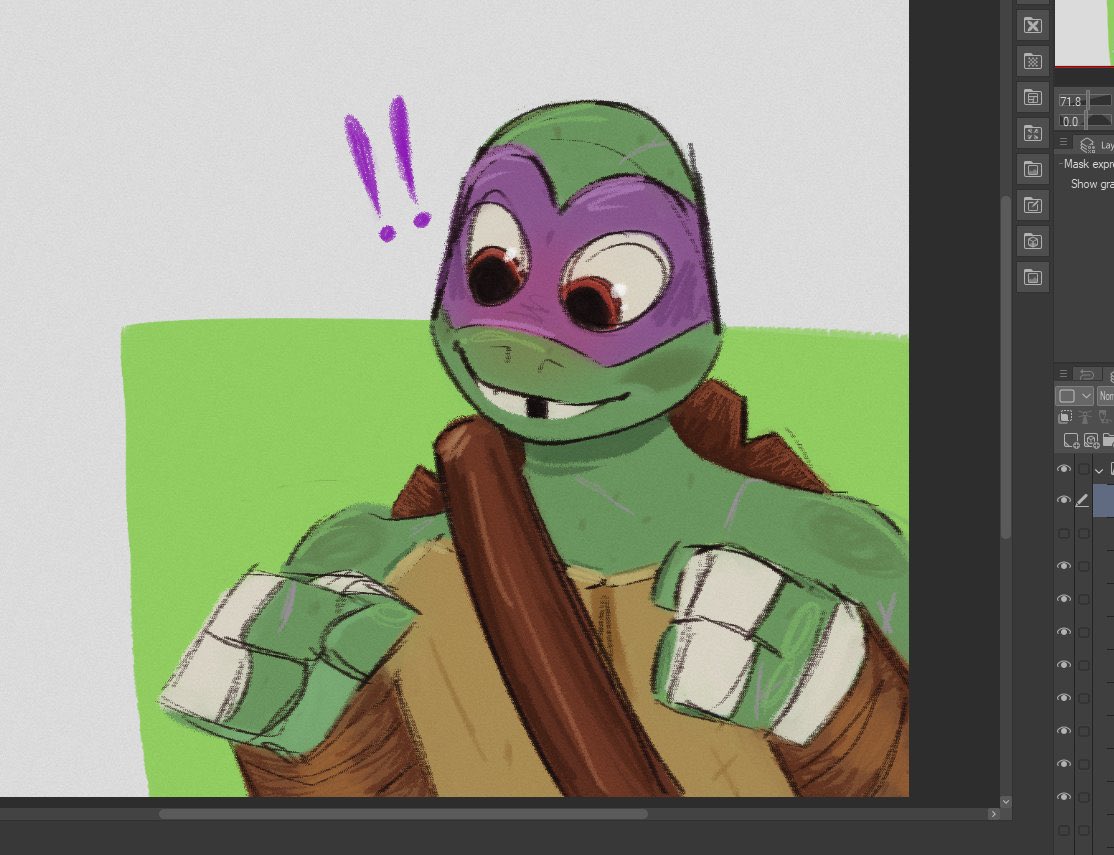Click the Navigator zoom slider showing 71.8
The width and height of the screenshot is (1114, 855).
[x=1085, y=102]
